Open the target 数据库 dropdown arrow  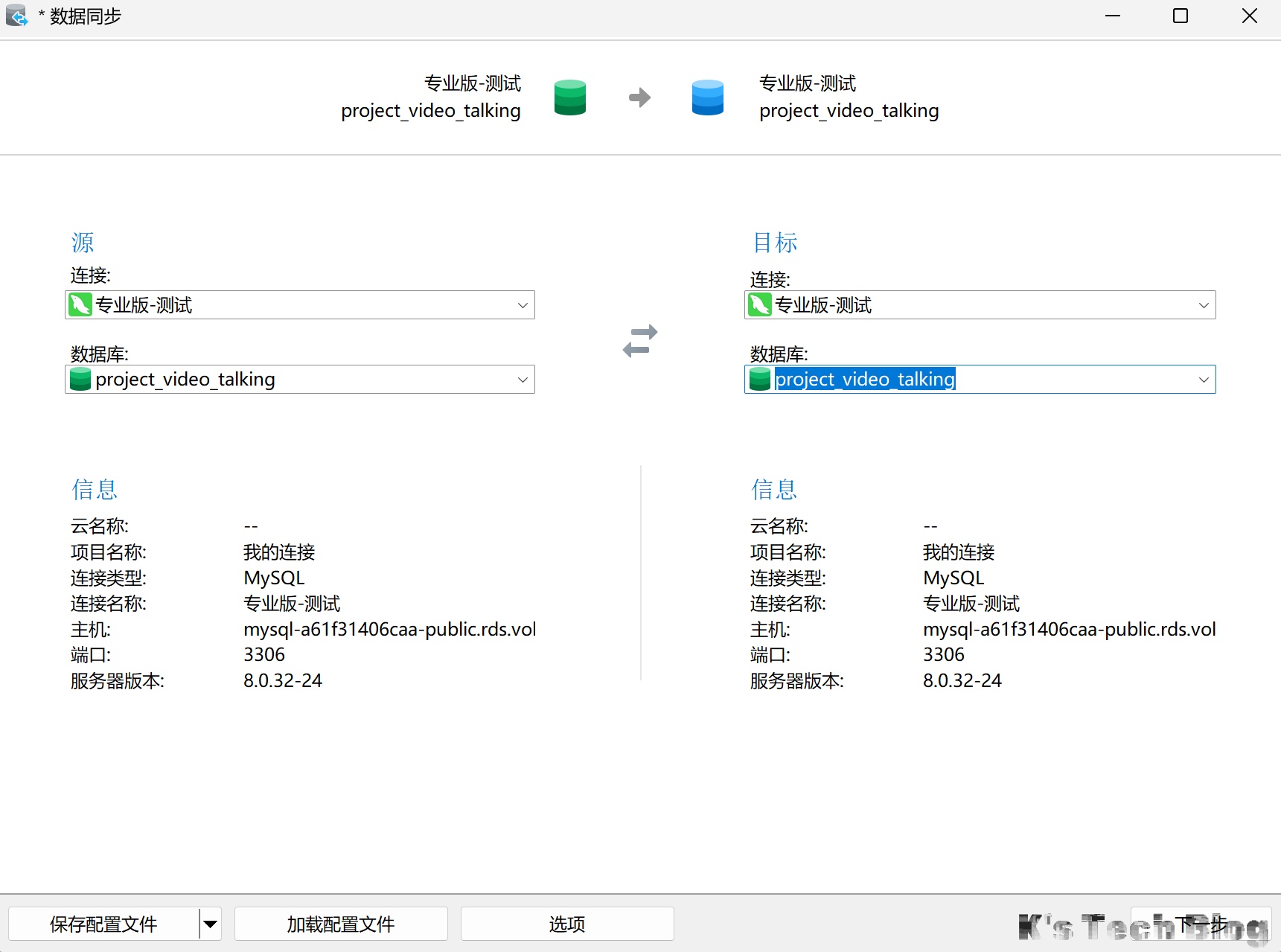pos(1203,380)
